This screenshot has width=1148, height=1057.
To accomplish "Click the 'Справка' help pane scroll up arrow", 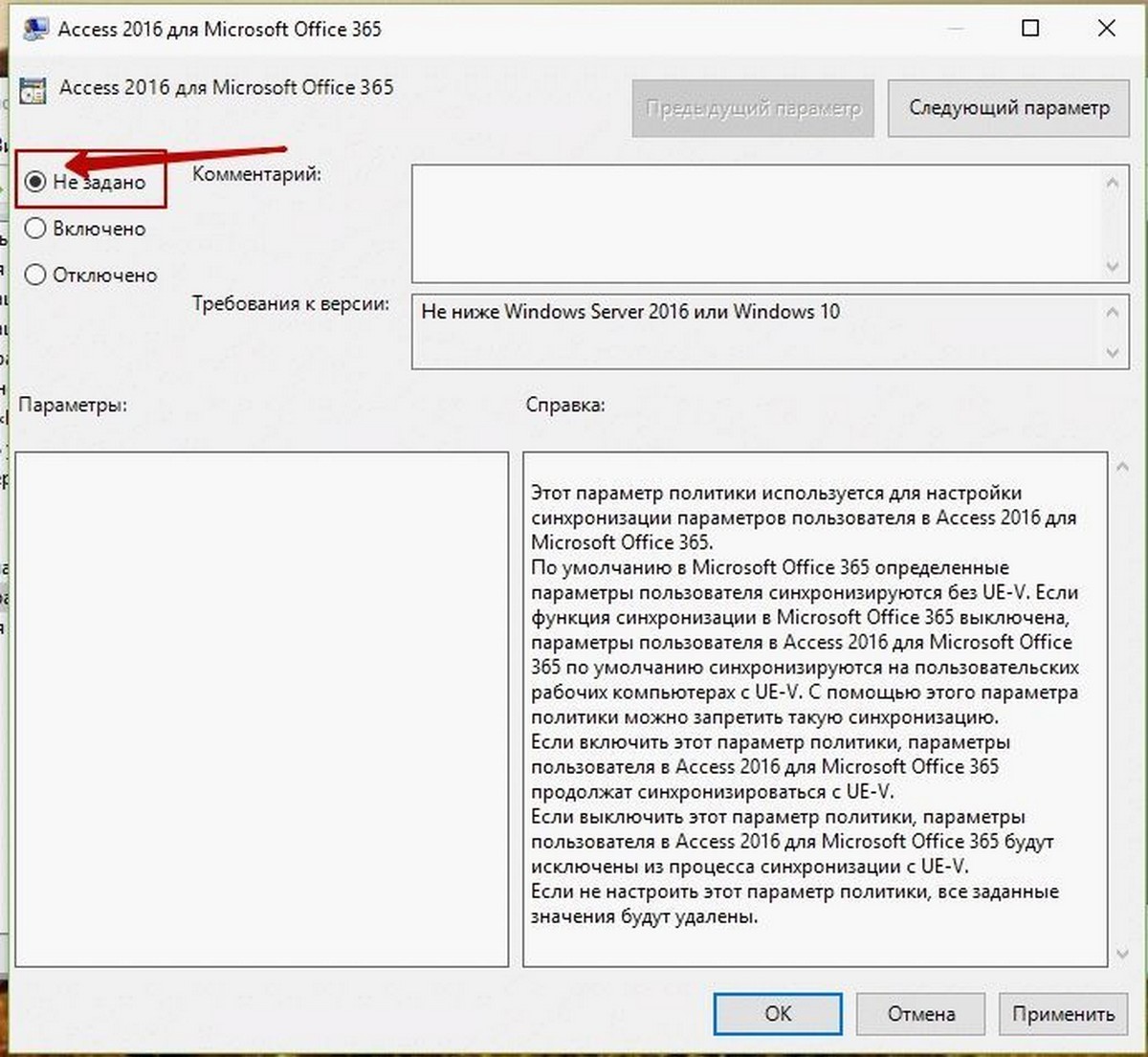I will click(1123, 467).
